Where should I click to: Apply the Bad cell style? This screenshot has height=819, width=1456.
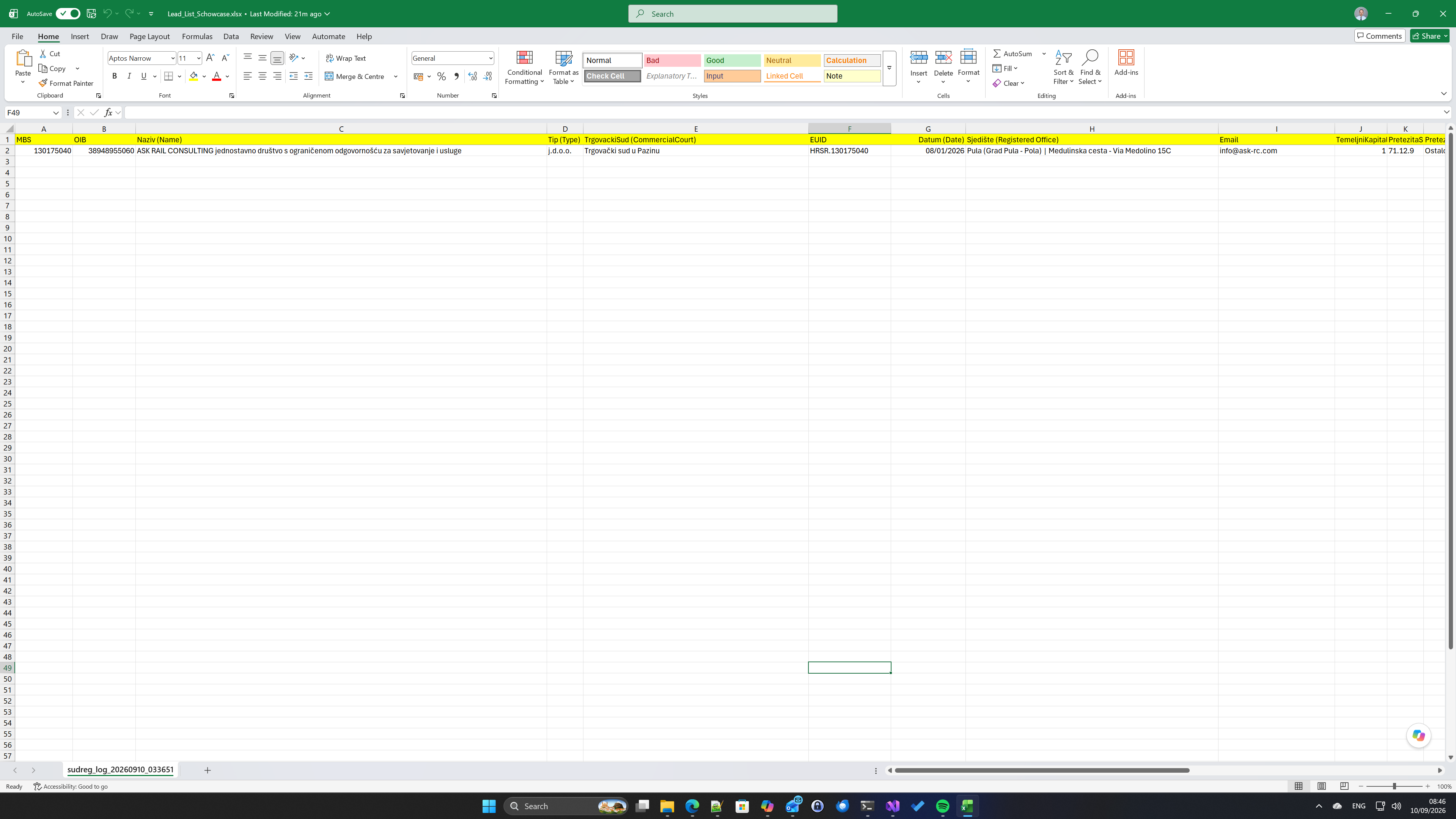point(672,60)
